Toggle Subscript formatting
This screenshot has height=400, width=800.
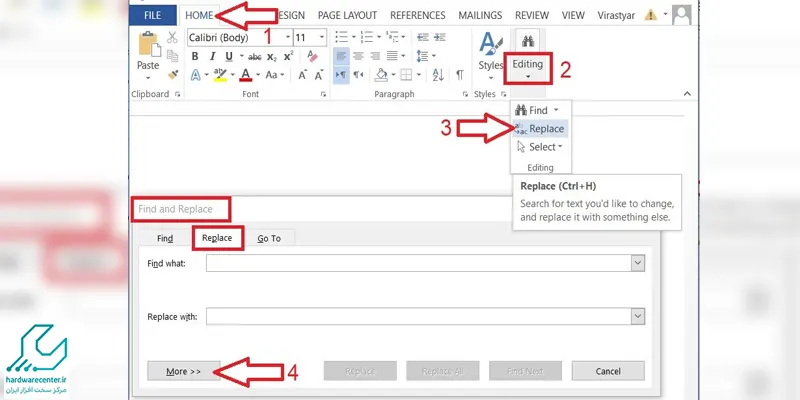click(272, 57)
